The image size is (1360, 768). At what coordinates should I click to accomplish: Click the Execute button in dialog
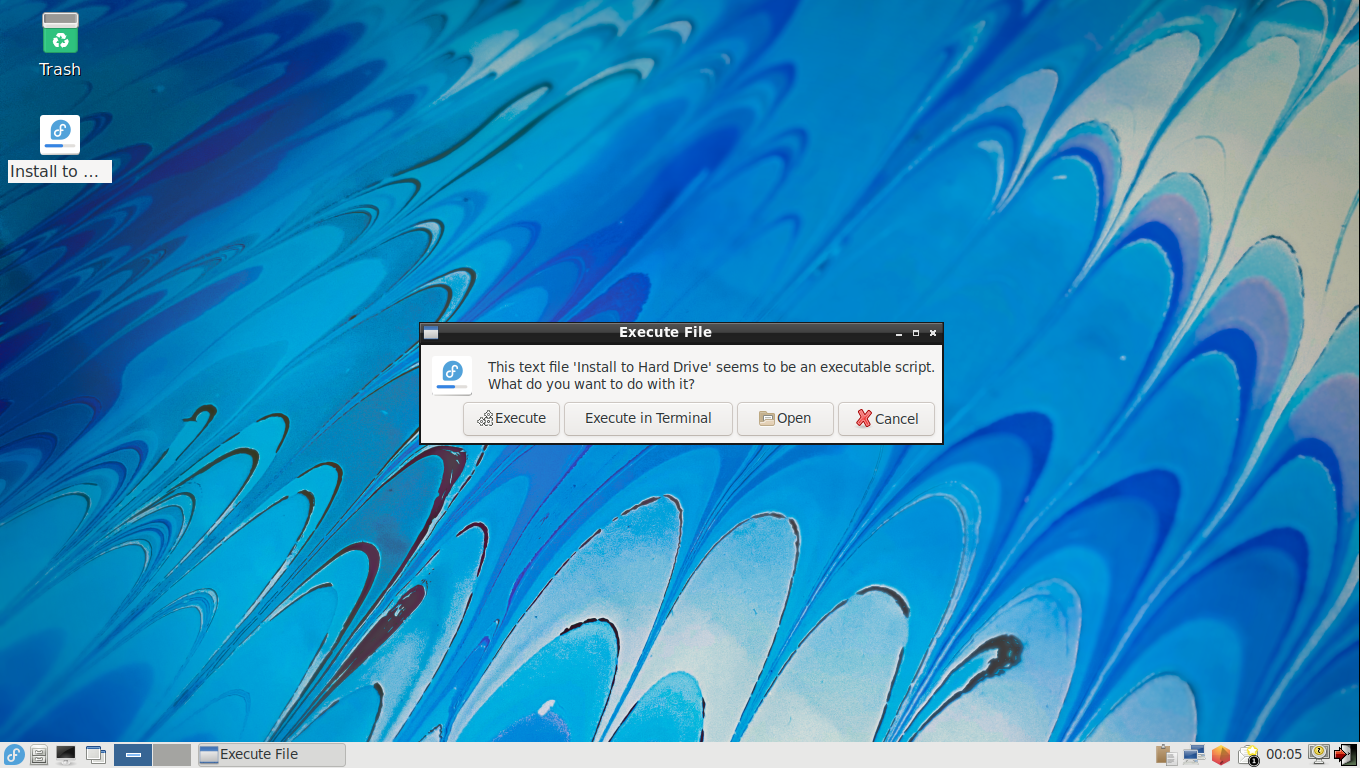511,419
